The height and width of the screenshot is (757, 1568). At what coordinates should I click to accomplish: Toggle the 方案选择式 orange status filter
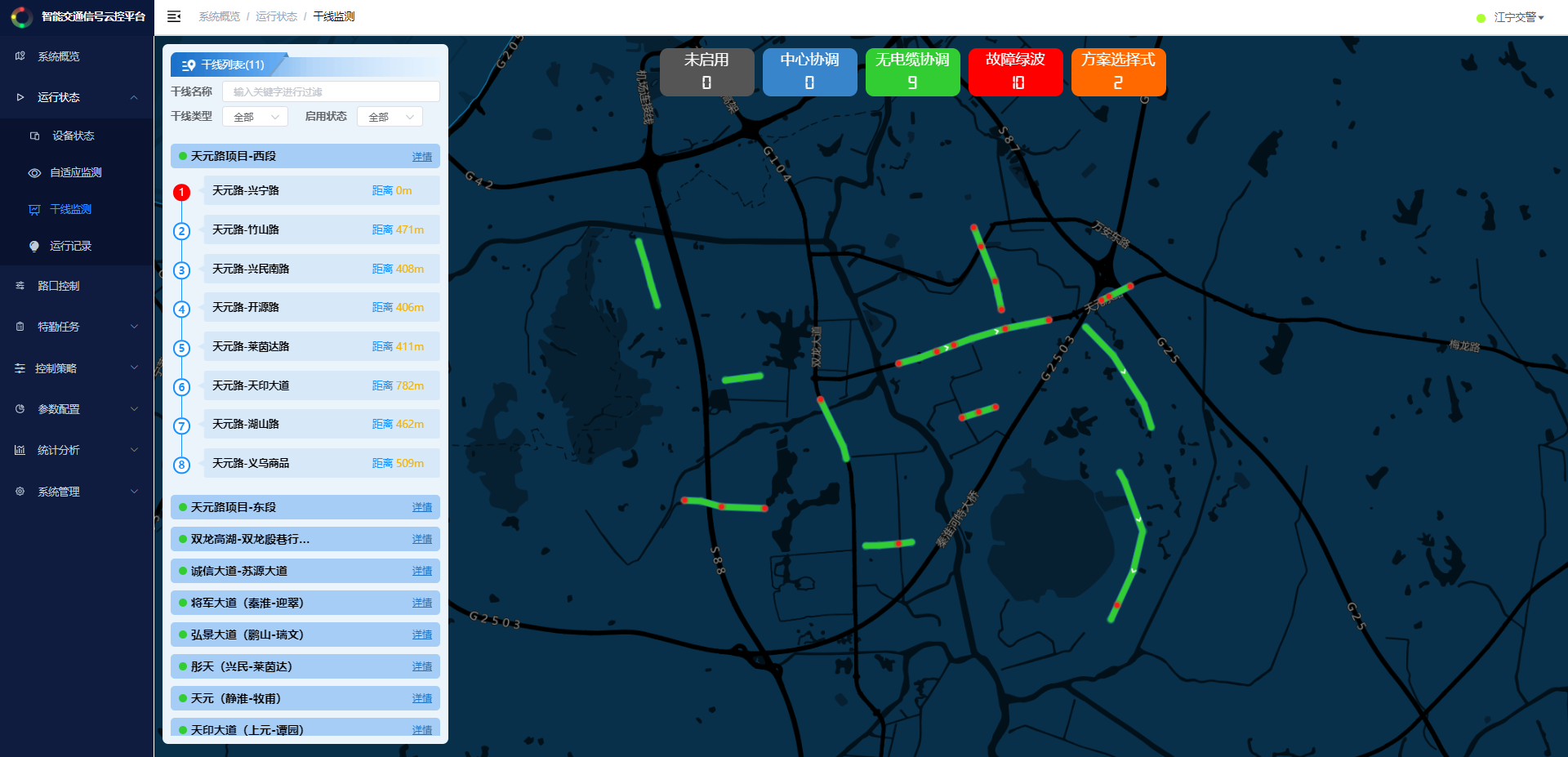coord(1118,72)
